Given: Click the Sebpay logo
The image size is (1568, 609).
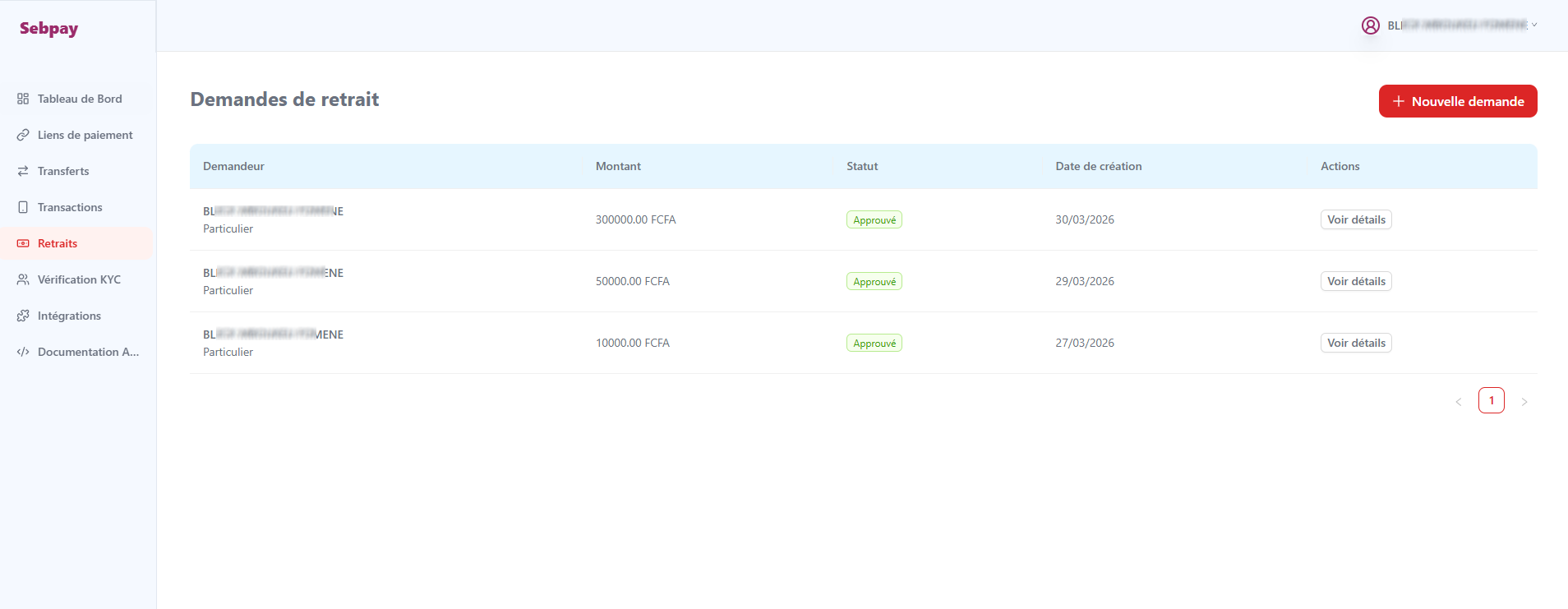Looking at the screenshot, I should point(49,29).
